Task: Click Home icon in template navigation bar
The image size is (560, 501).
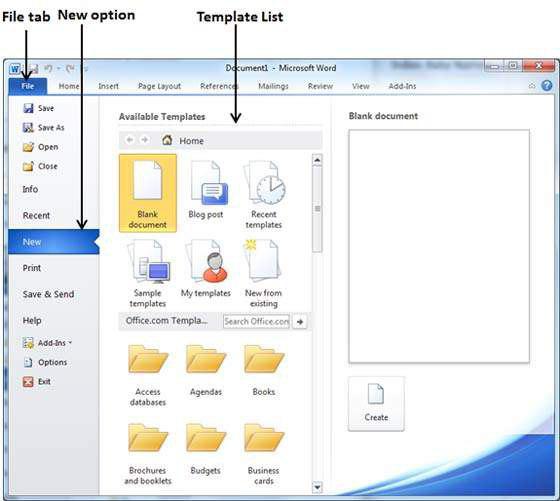Action: [x=167, y=140]
